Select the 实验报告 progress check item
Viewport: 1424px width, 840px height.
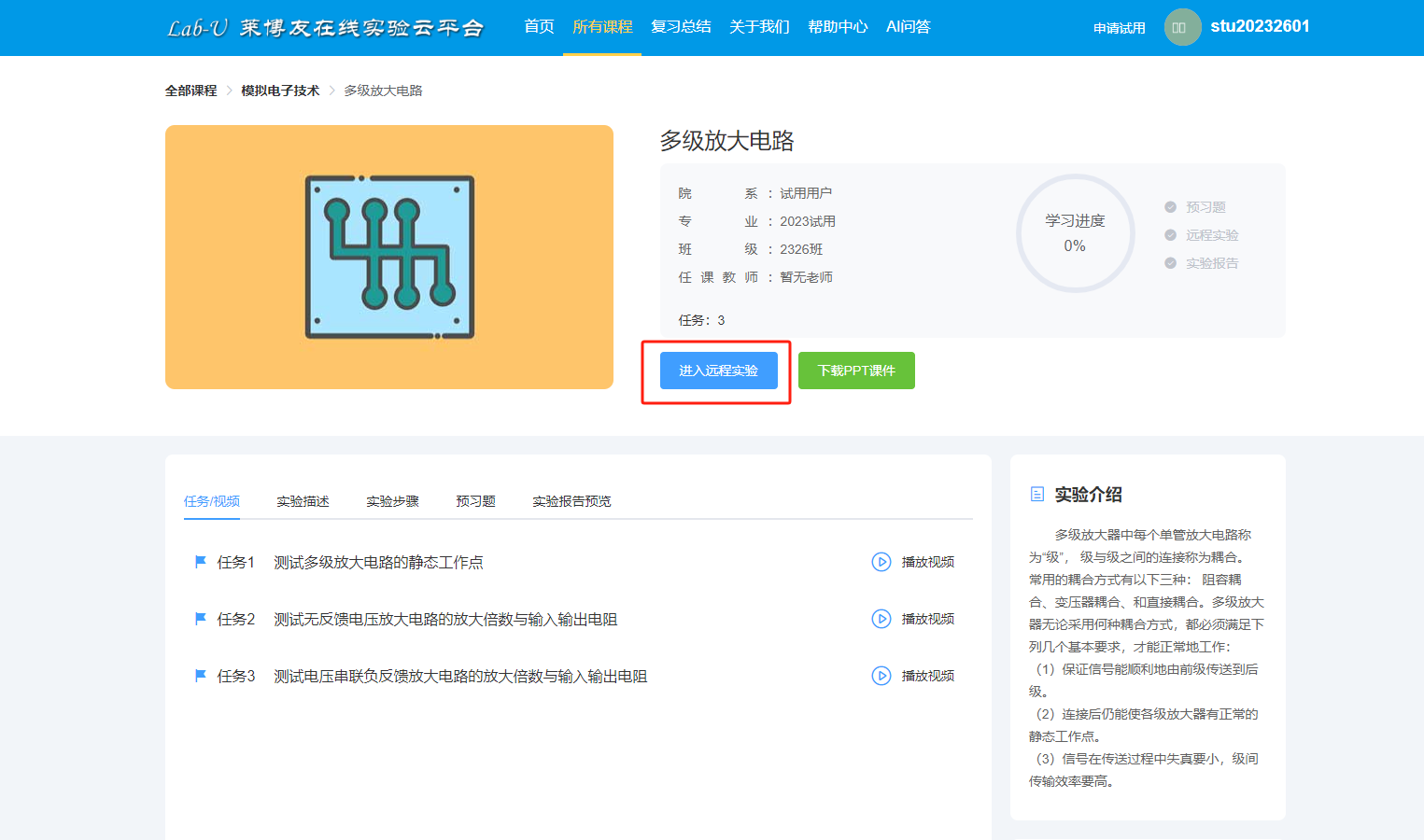(x=1202, y=263)
